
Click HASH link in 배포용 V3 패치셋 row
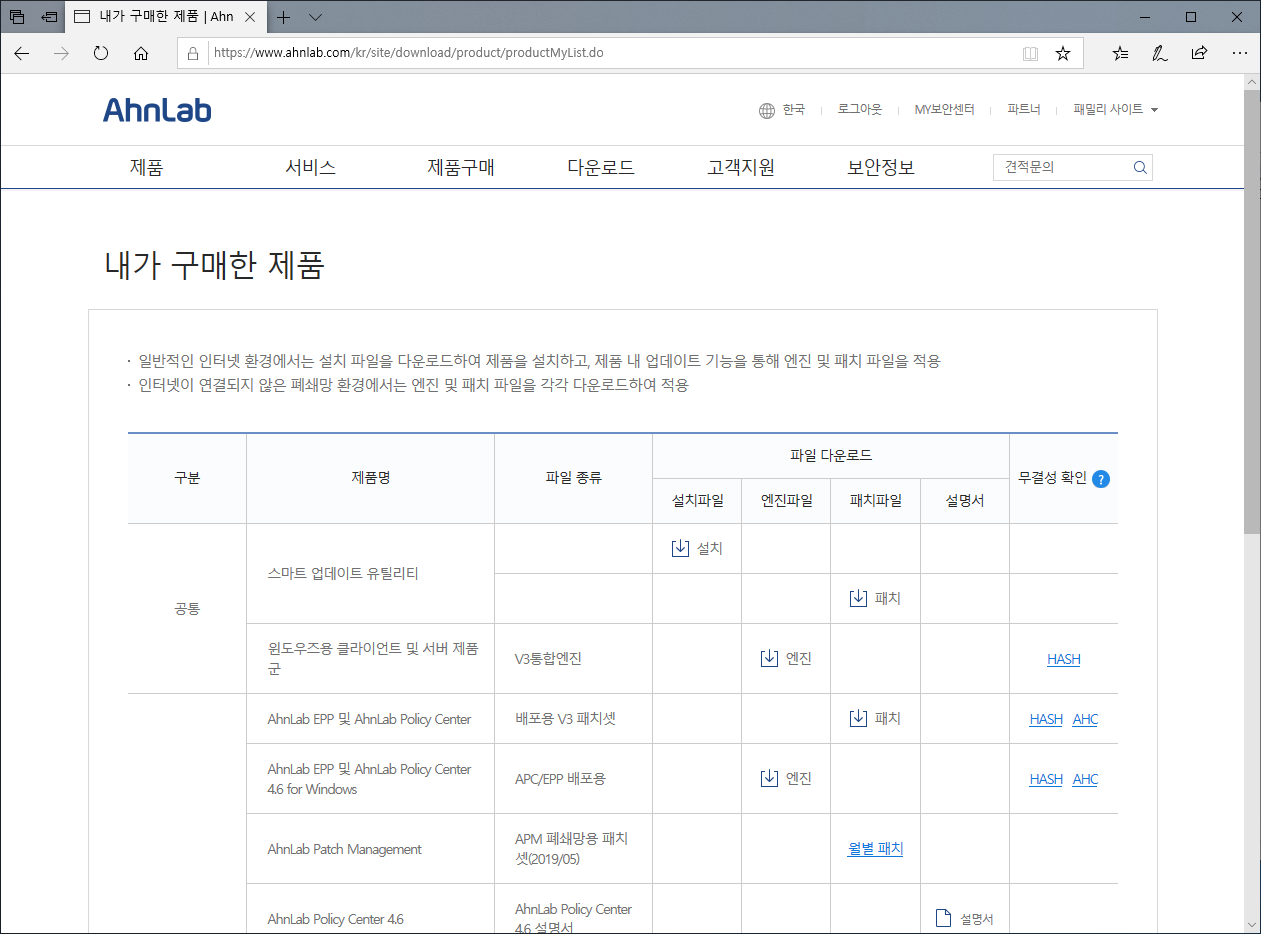tap(1046, 719)
